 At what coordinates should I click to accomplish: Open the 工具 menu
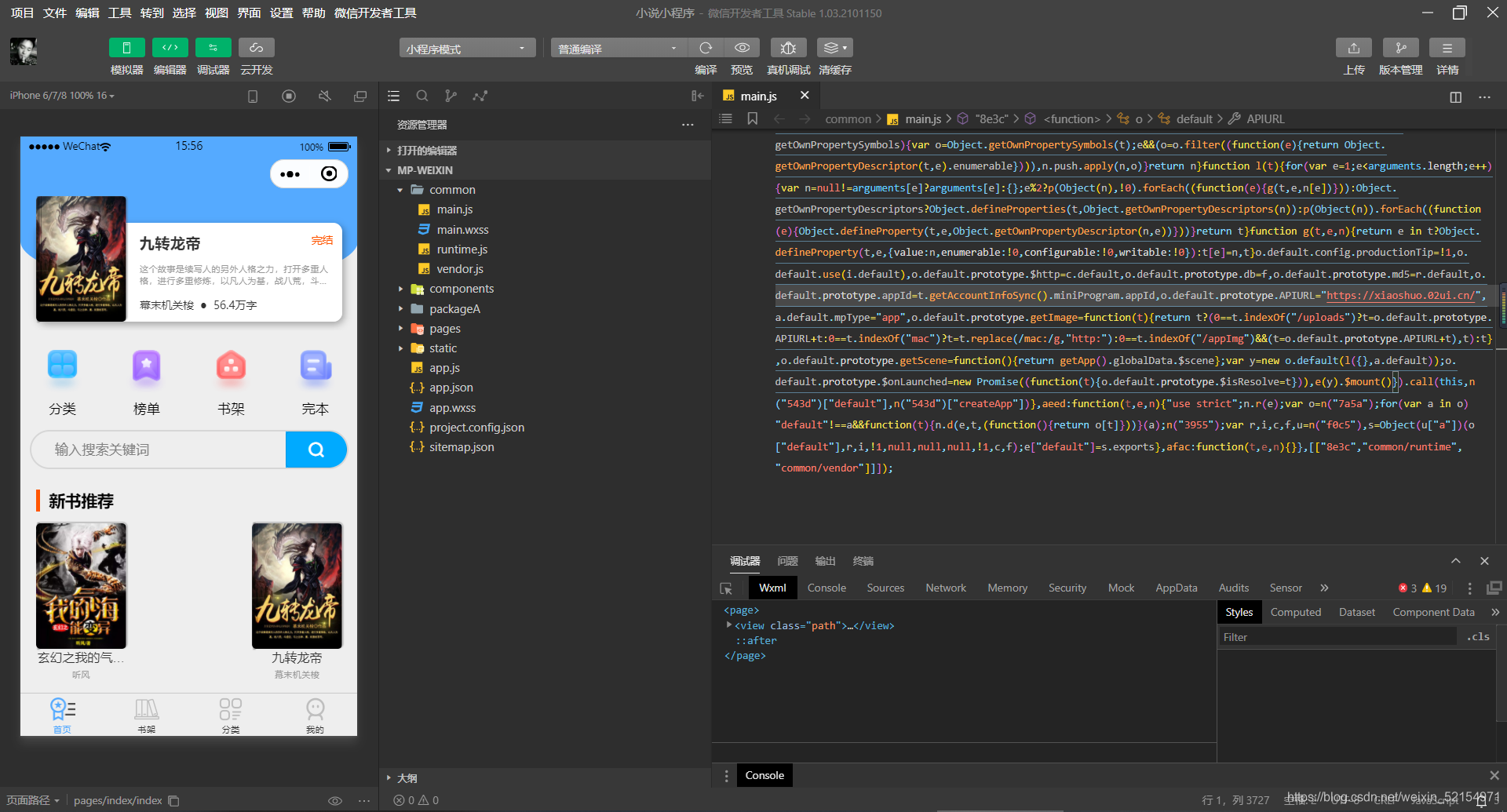point(119,13)
